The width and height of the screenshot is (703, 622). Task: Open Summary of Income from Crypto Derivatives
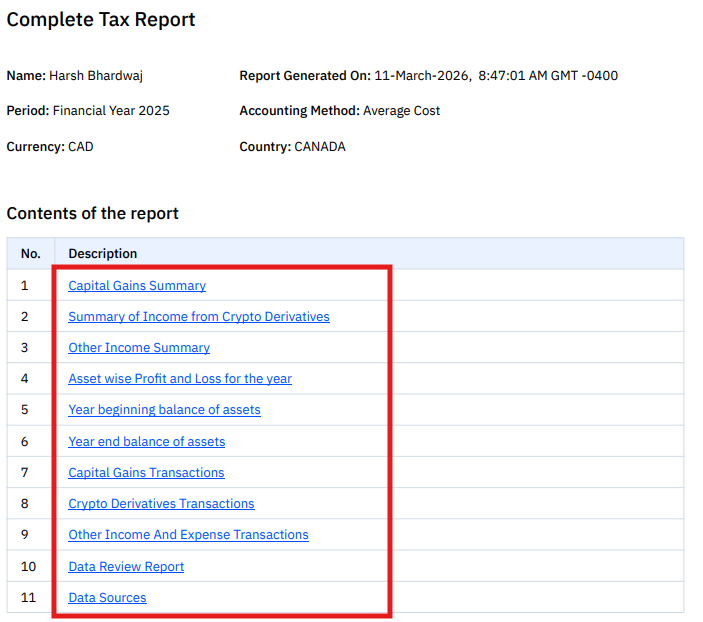coord(199,317)
